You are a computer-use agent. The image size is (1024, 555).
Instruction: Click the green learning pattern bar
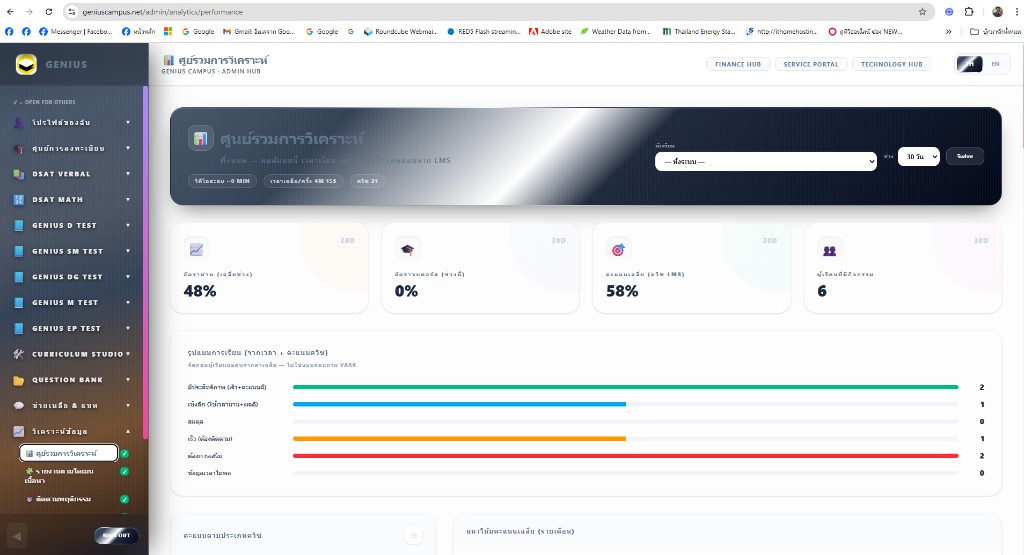click(x=626, y=387)
